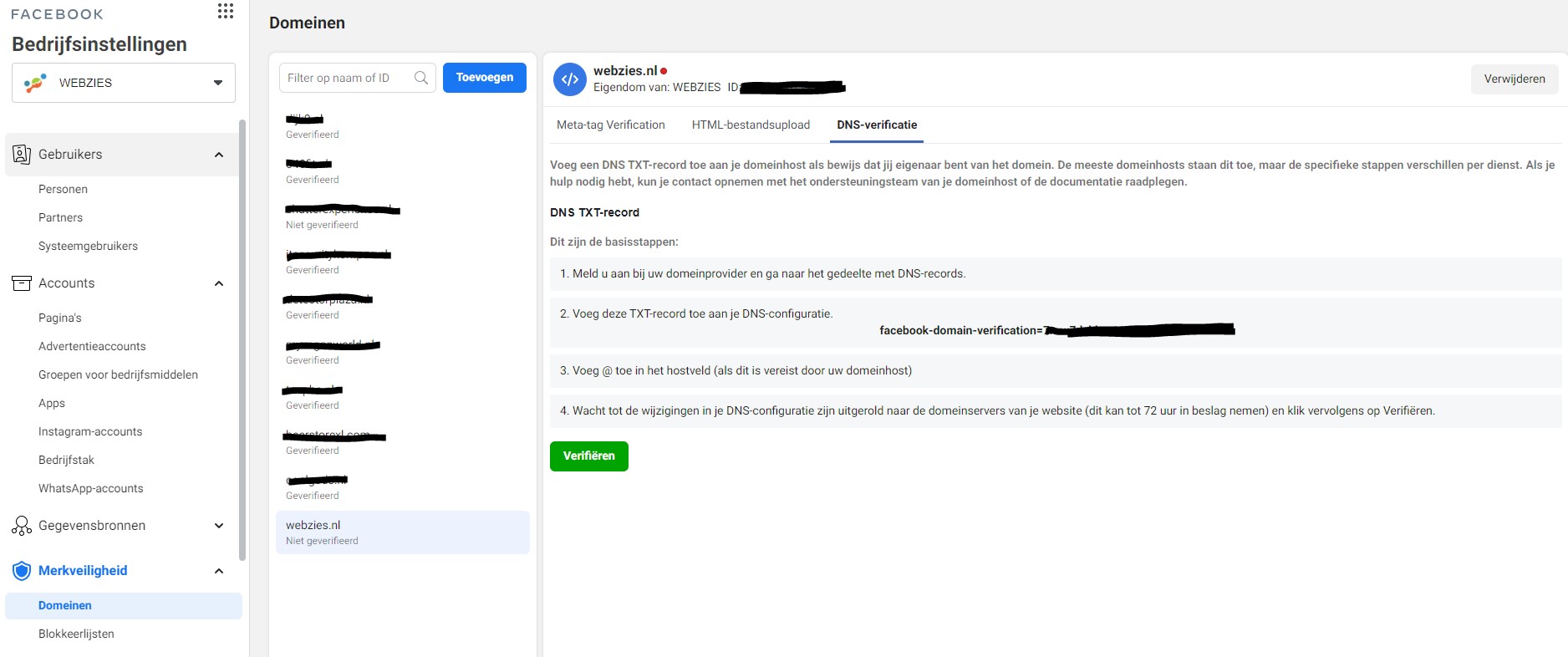Image resolution: width=1568 pixels, height=657 pixels.
Task: Open Instagram-accounts in the sidebar
Action: [x=90, y=431]
